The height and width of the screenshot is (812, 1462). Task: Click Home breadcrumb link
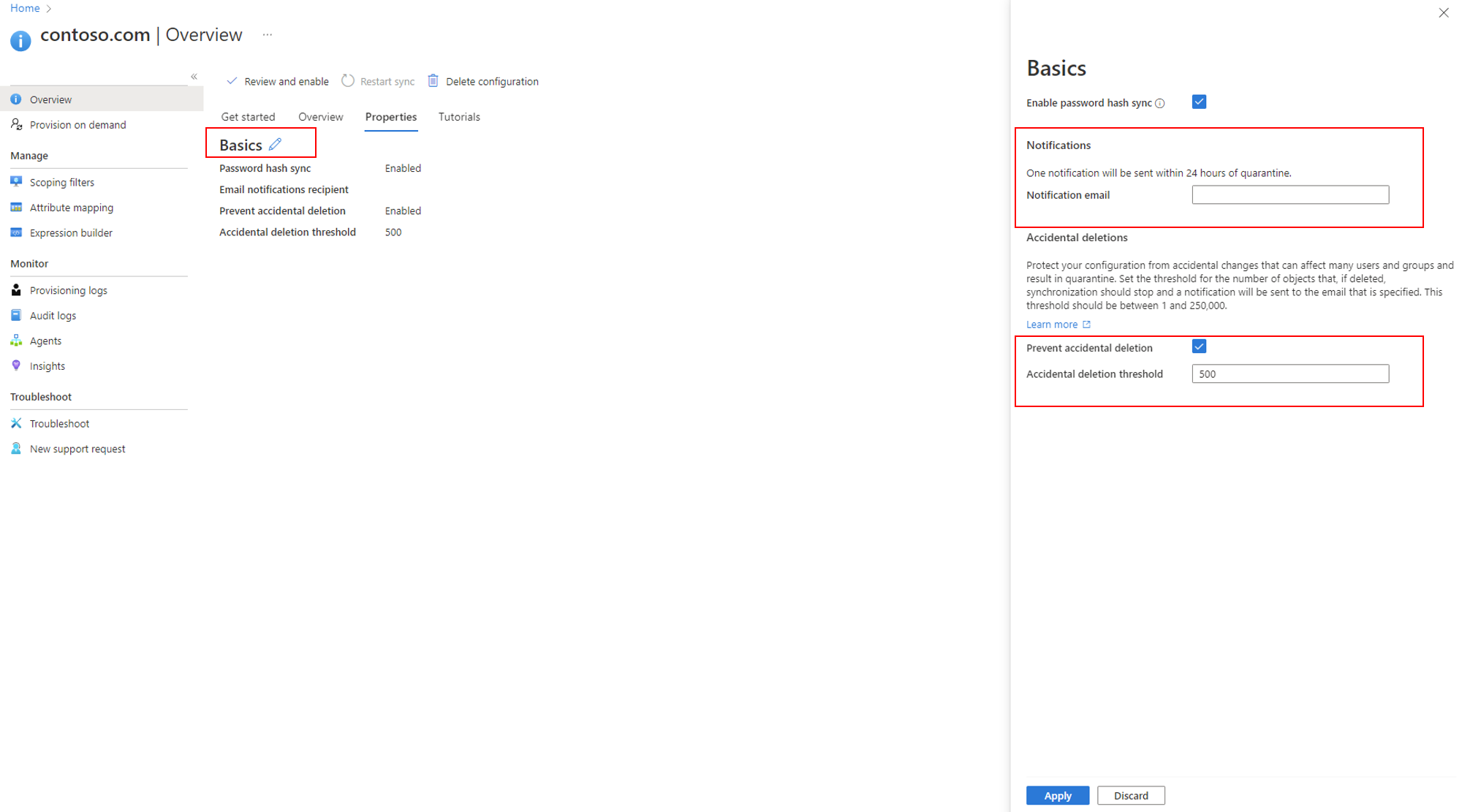25,8
